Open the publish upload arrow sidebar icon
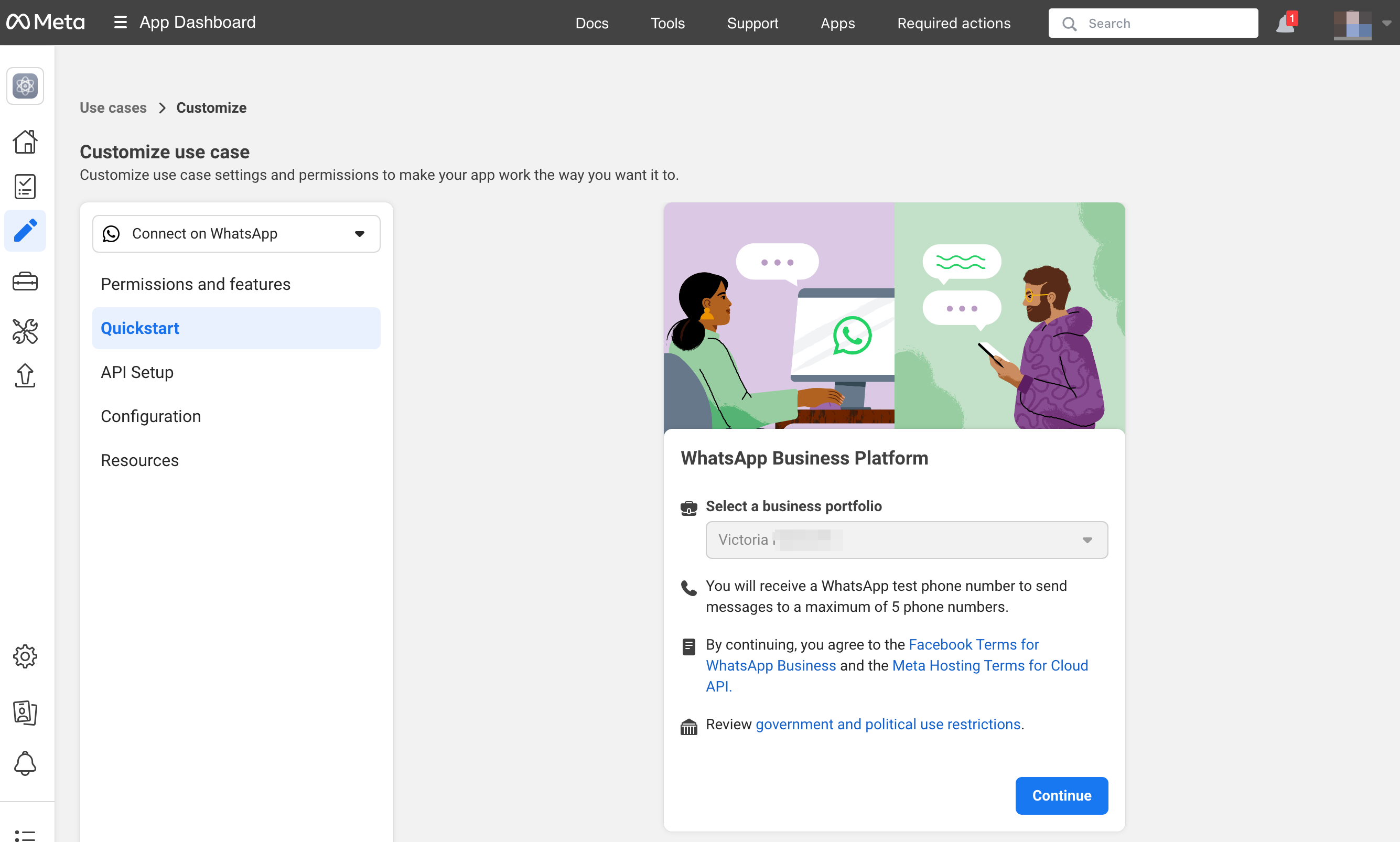Image resolution: width=1400 pixels, height=842 pixels. click(x=25, y=375)
